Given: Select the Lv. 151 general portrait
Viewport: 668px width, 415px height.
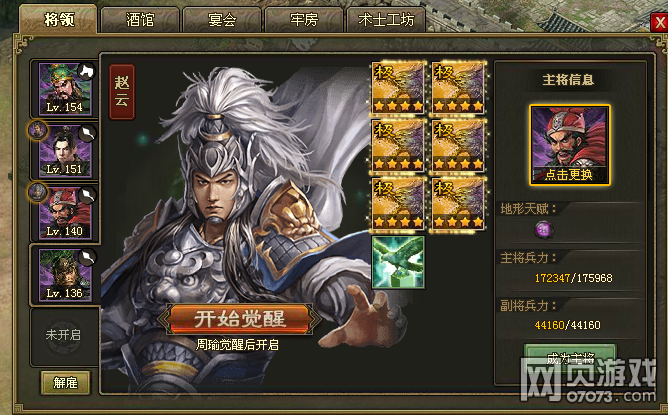Looking at the screenshot, I should click(65, 151).
